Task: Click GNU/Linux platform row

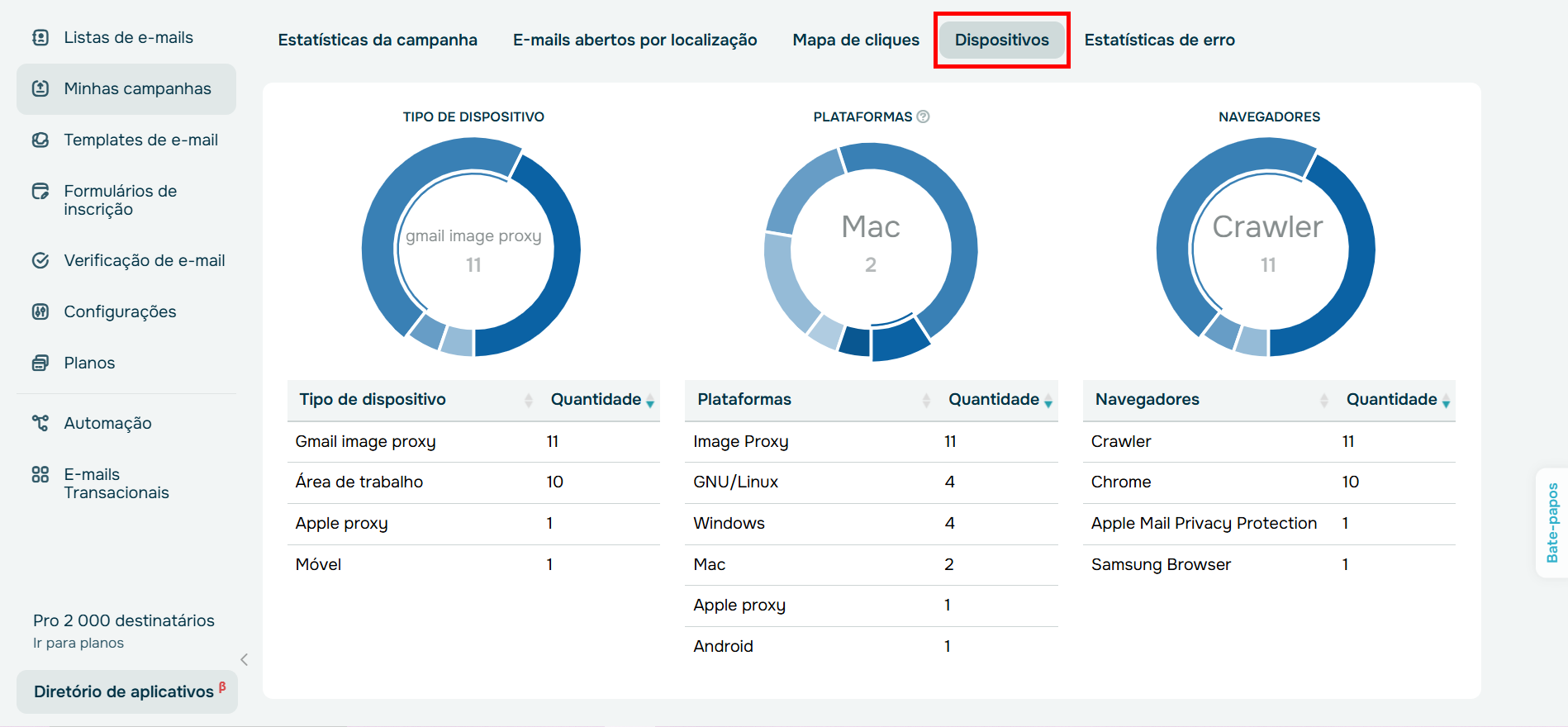Action: [872, 482]
